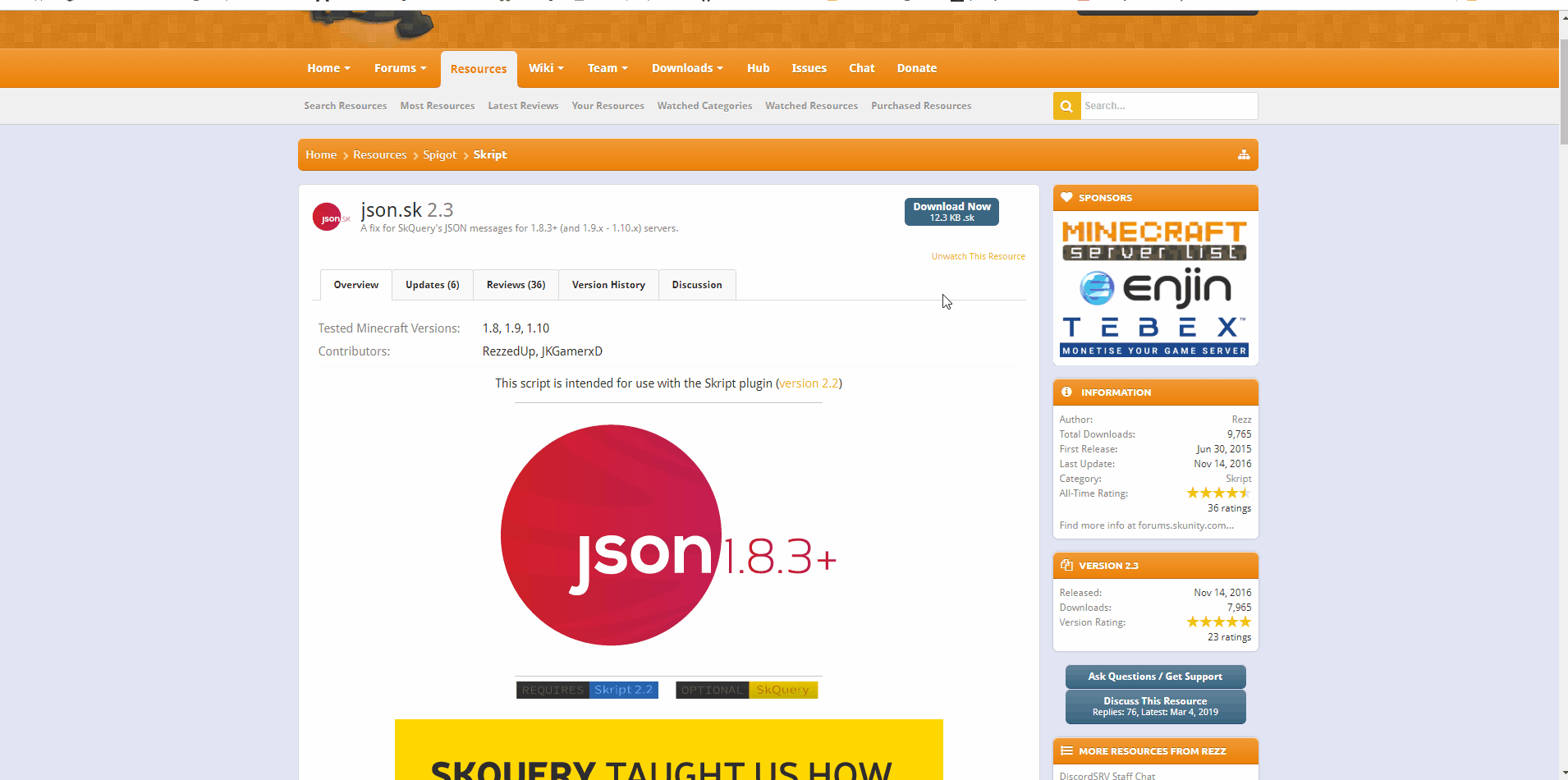The image size is (1568, 780).
Task: Expand the Team menu dropdown
Action: [x=607, y=68]
